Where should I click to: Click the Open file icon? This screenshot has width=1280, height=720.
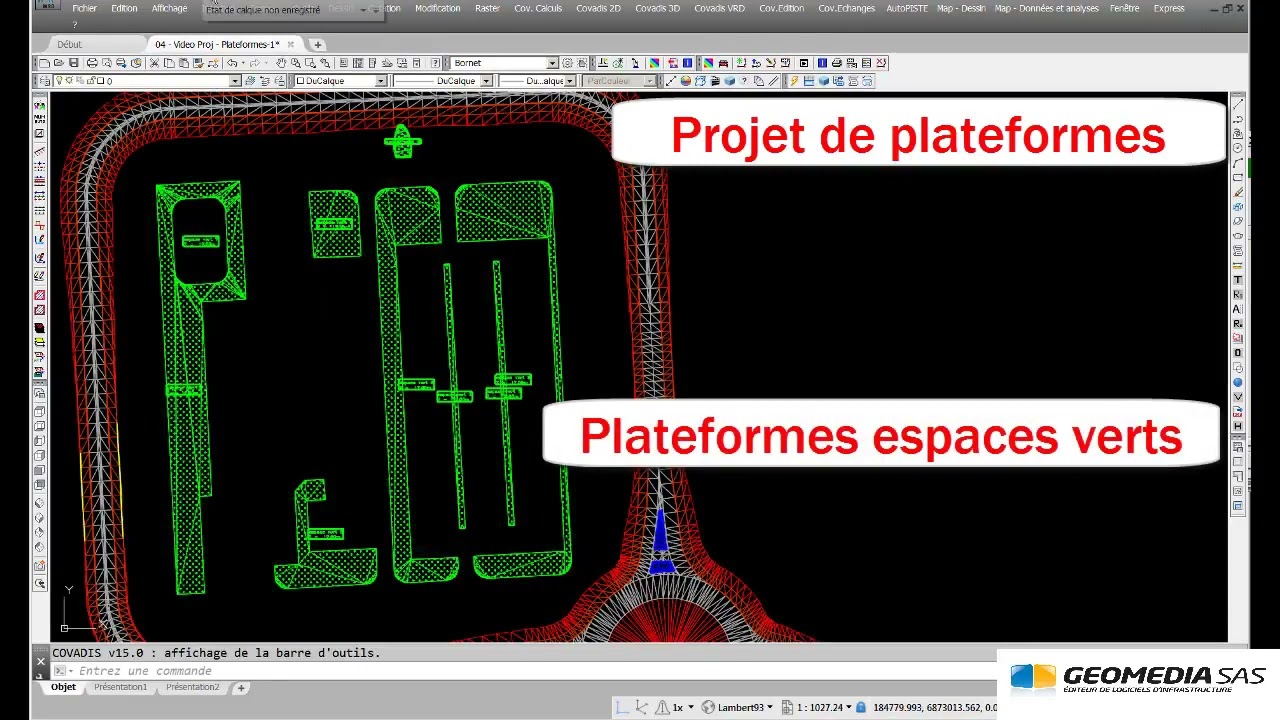click(x=58, y=63)
